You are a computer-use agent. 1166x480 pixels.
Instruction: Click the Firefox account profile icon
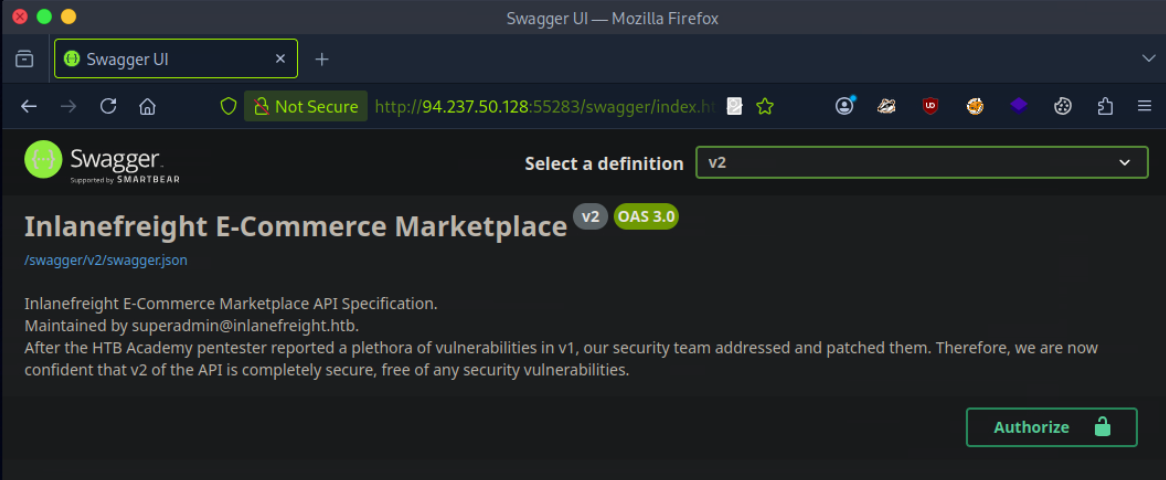coord(845,106)
